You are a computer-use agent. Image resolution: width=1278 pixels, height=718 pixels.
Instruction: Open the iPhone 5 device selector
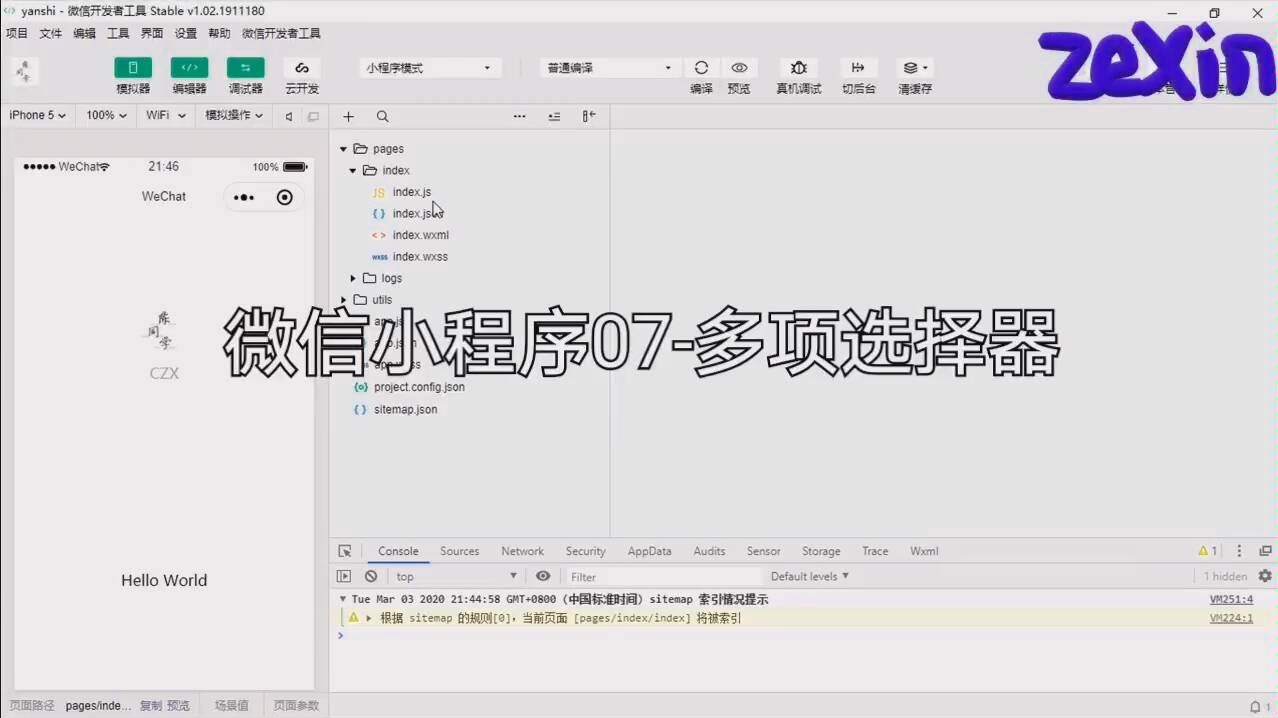pos(36,115)
